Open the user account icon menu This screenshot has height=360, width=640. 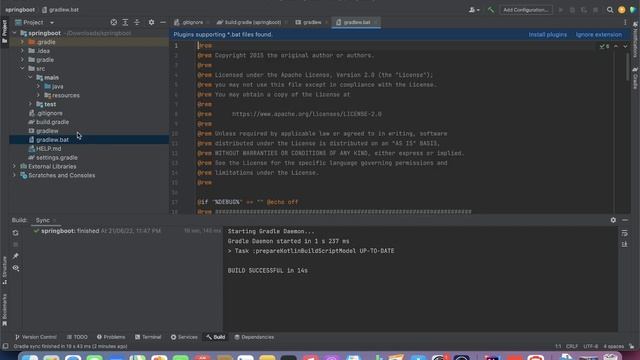[473, 10]
